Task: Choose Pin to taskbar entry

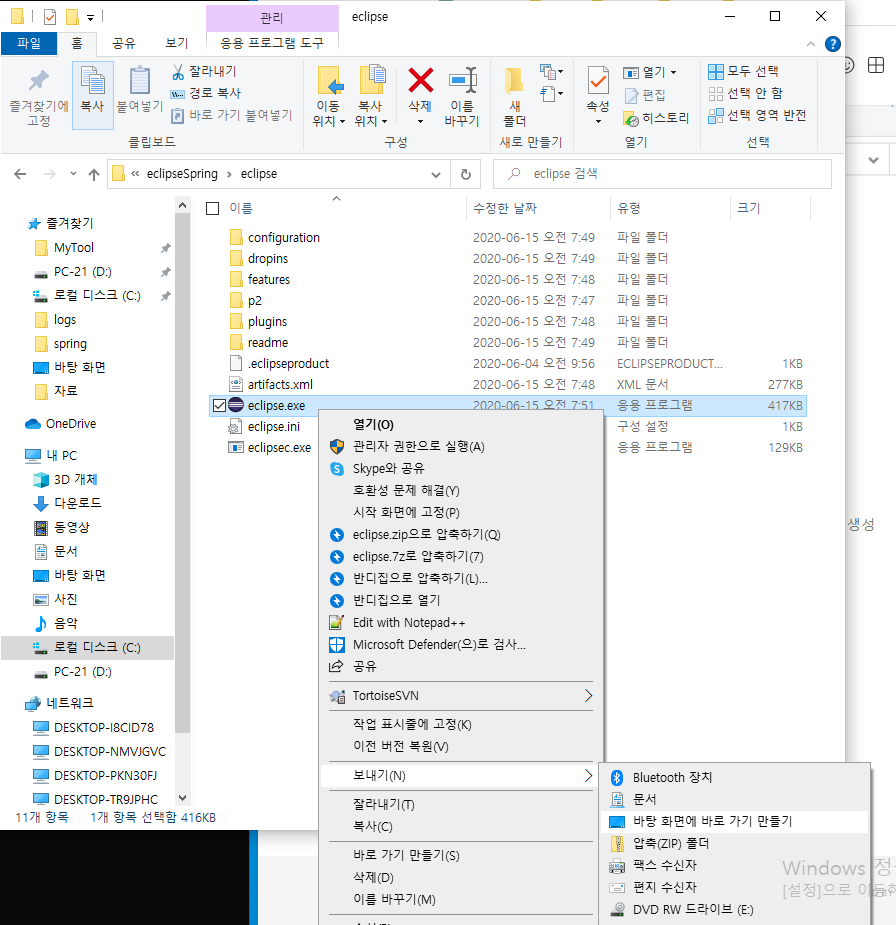Action: 461,724
